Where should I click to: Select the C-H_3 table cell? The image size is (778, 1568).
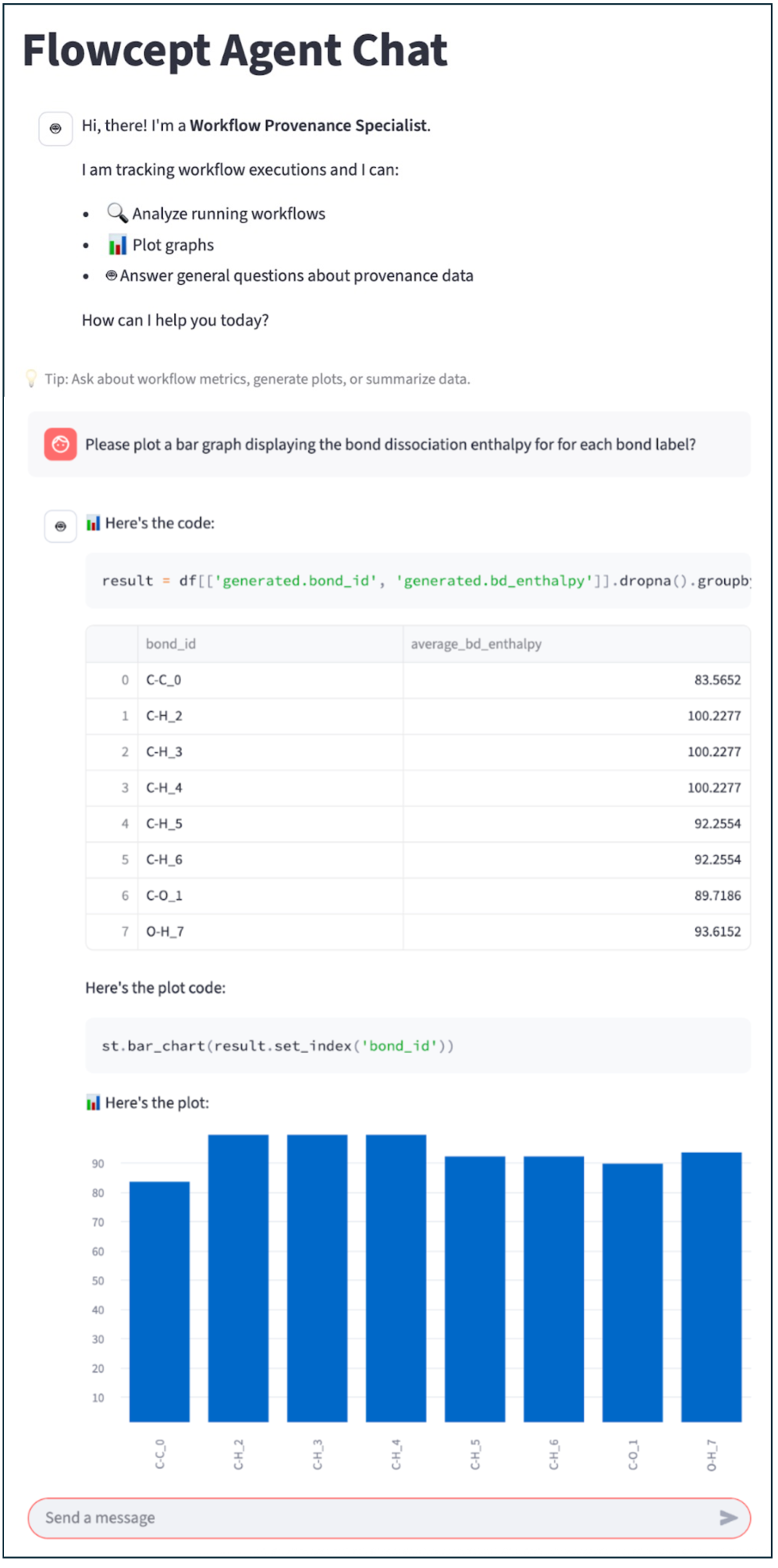(271, 752)
